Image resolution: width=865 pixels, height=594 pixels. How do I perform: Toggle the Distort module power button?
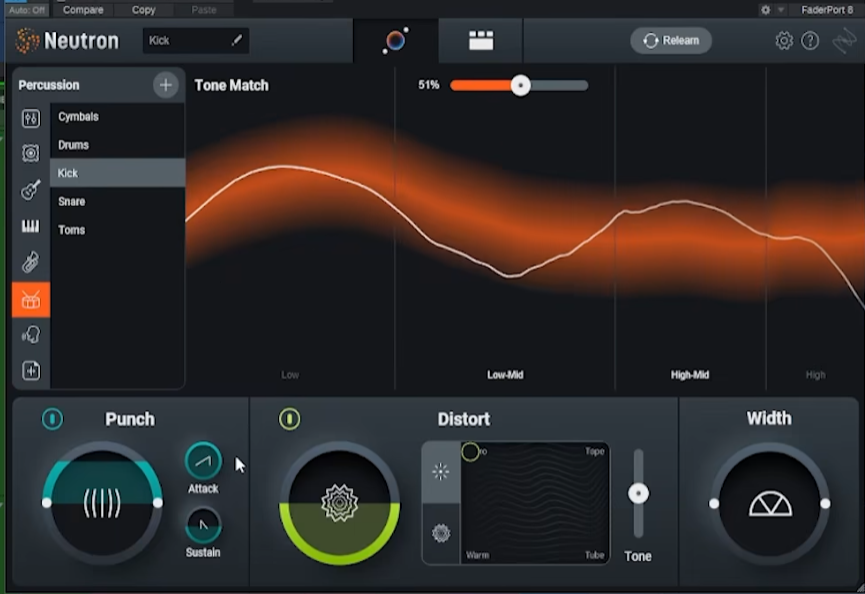tap(290, 419)
